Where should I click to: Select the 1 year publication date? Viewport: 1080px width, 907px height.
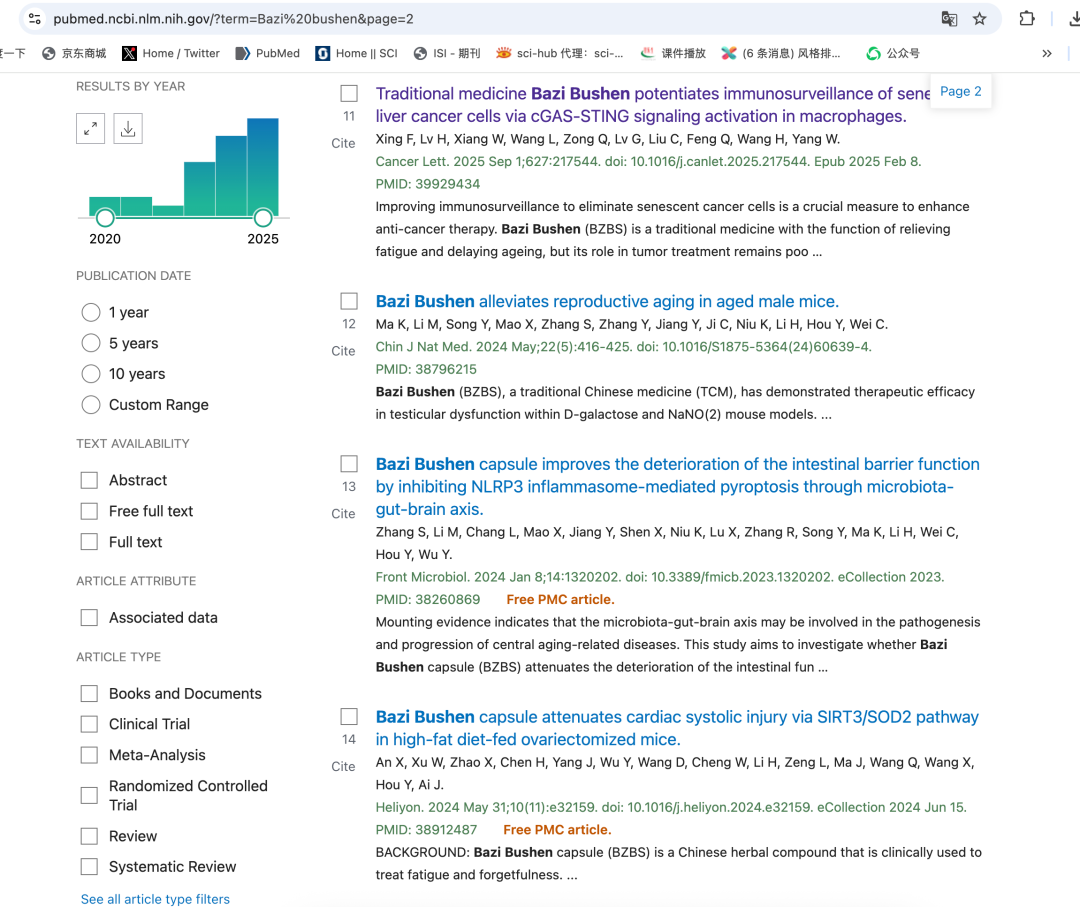91,313
